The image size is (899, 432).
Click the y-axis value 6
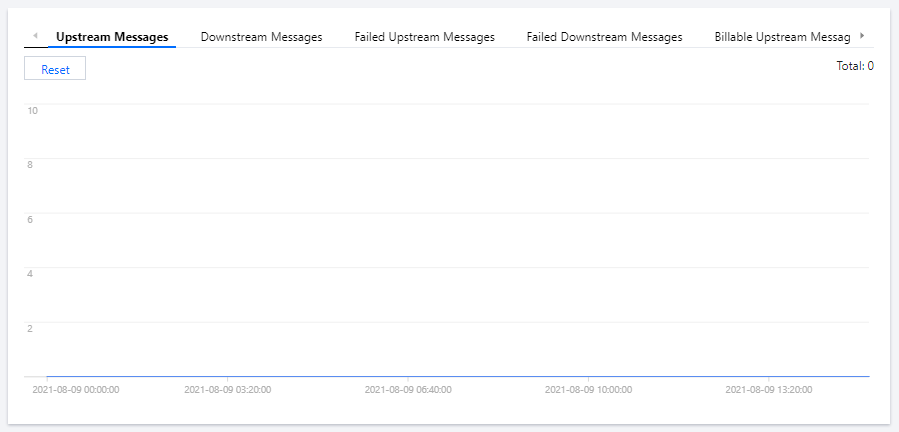[31, 219]
